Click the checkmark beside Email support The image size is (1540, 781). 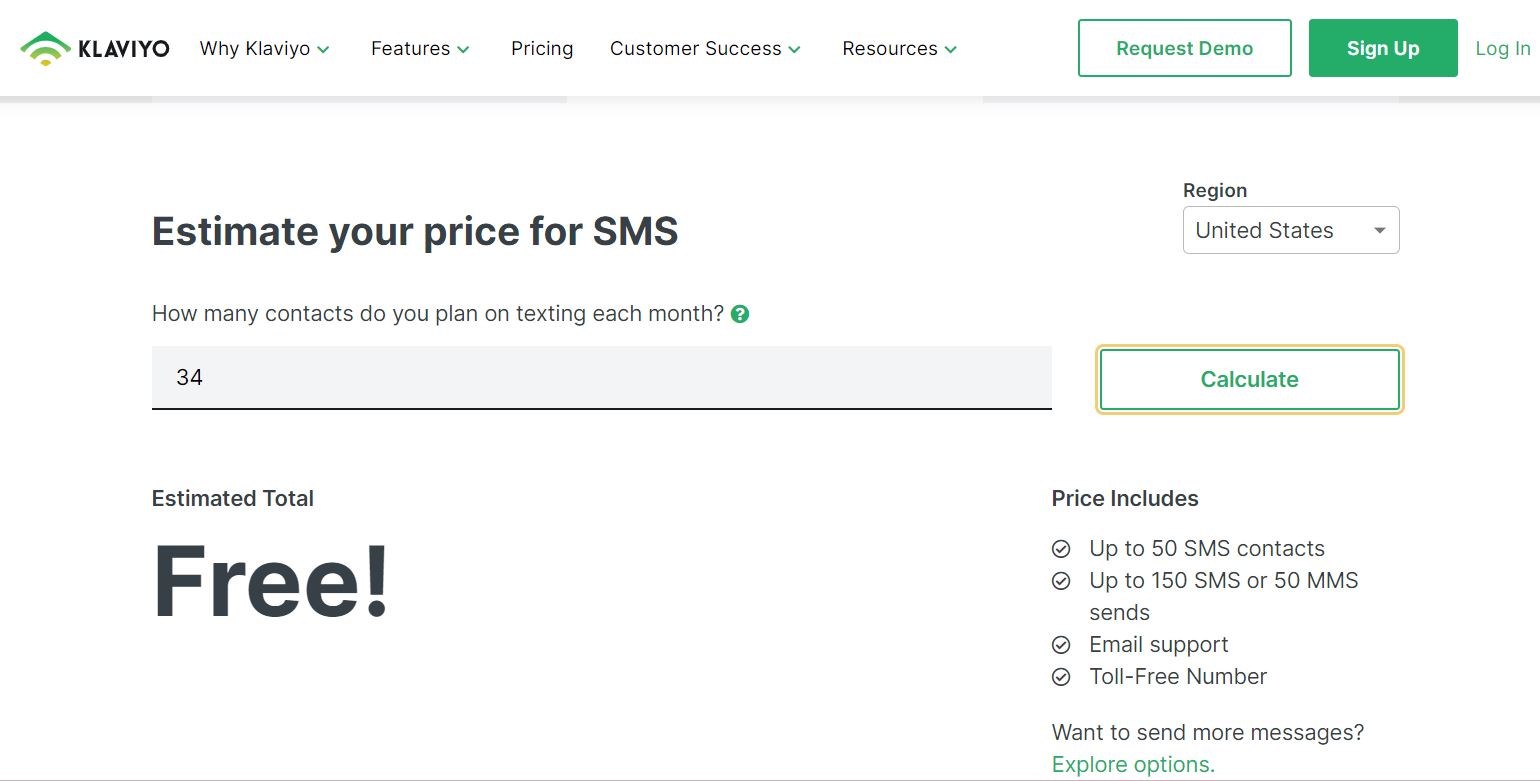(1061, 645)
